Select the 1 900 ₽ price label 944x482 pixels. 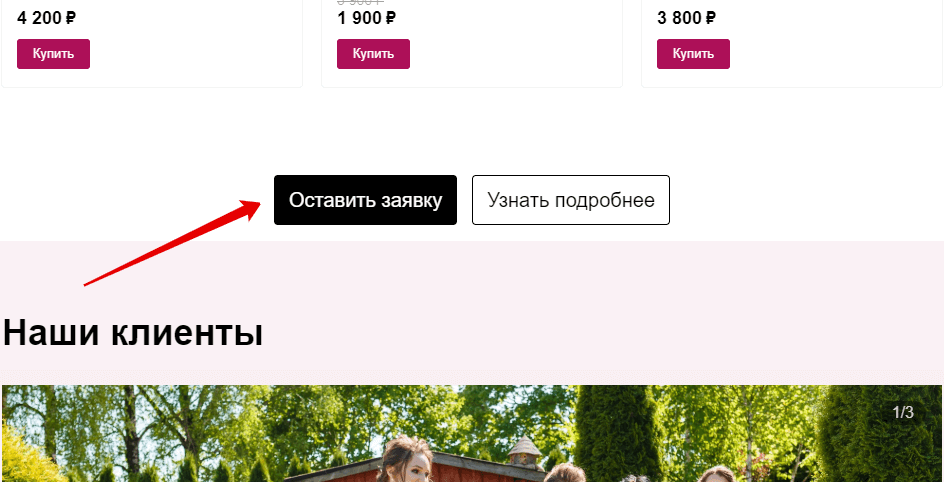tap(366, 18)
